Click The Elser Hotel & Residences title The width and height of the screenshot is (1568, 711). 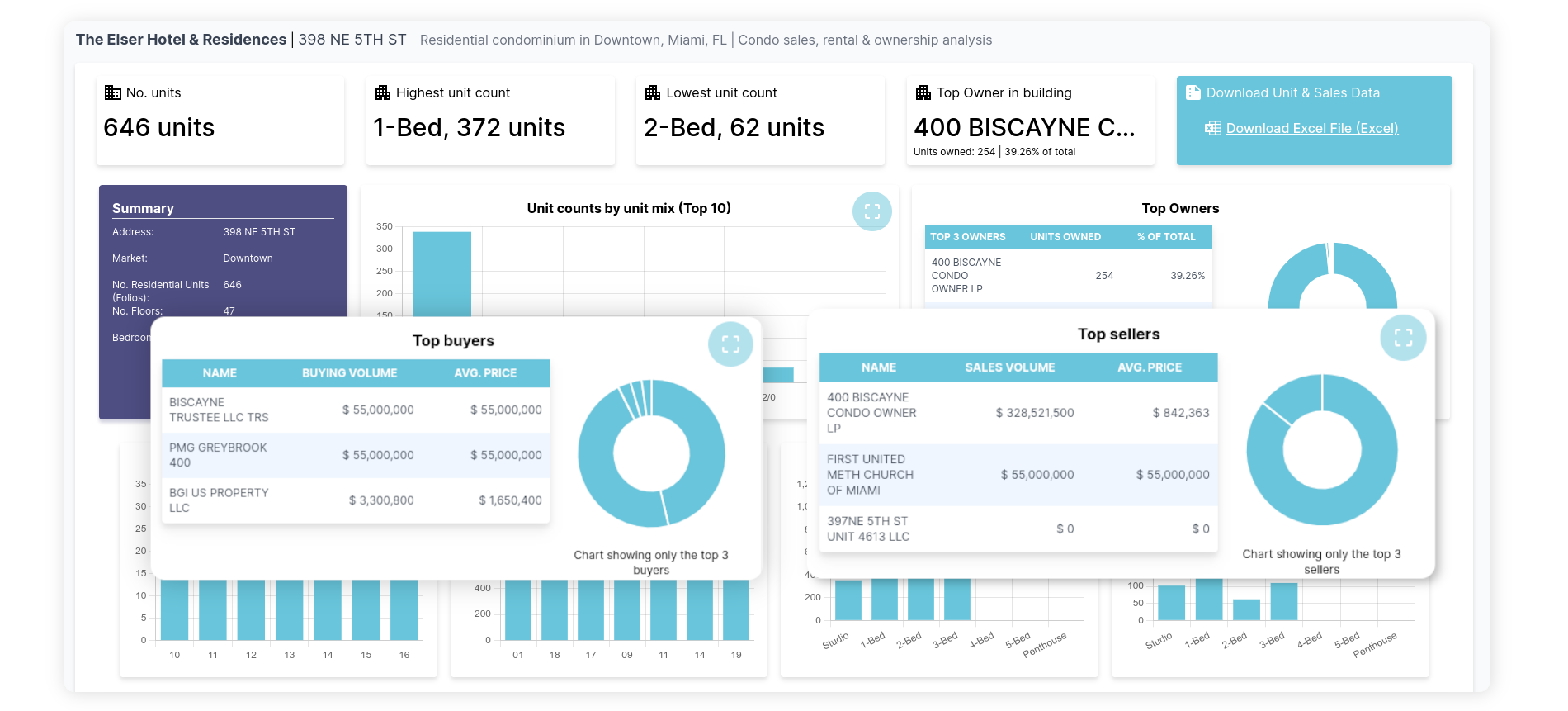tap(182, 40)
